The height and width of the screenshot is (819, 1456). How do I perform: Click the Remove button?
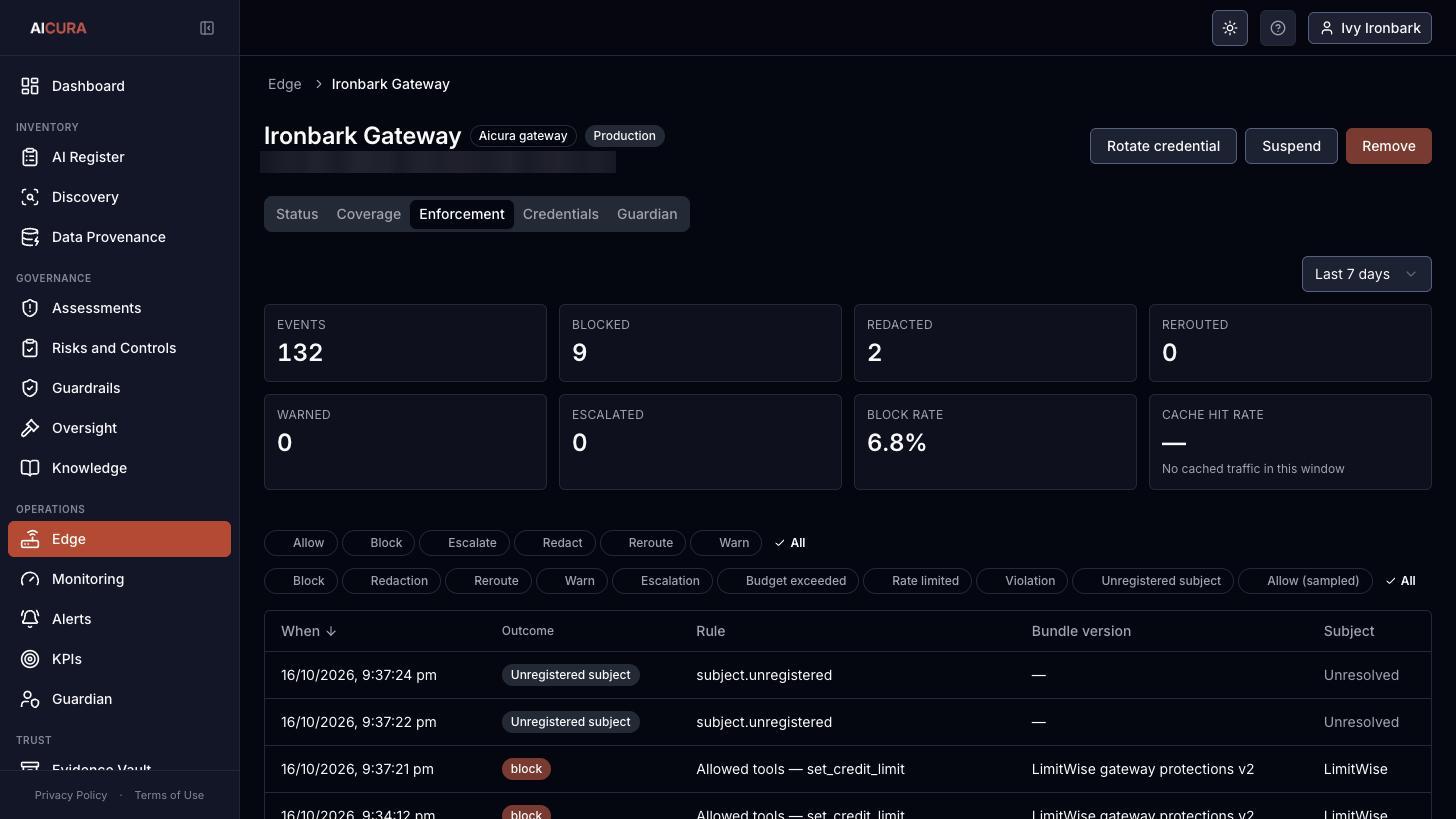click(1388, 146)
